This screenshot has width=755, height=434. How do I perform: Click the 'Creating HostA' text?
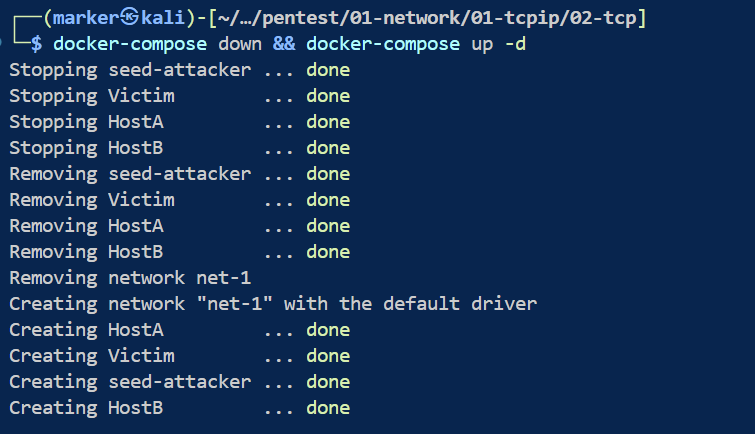[x=86, y=330]
